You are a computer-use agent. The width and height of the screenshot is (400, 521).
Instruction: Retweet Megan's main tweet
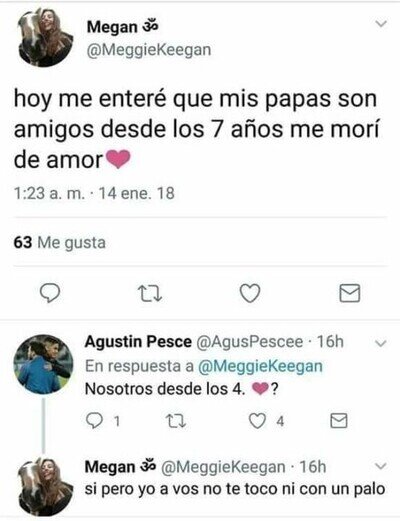coord(150,294)
